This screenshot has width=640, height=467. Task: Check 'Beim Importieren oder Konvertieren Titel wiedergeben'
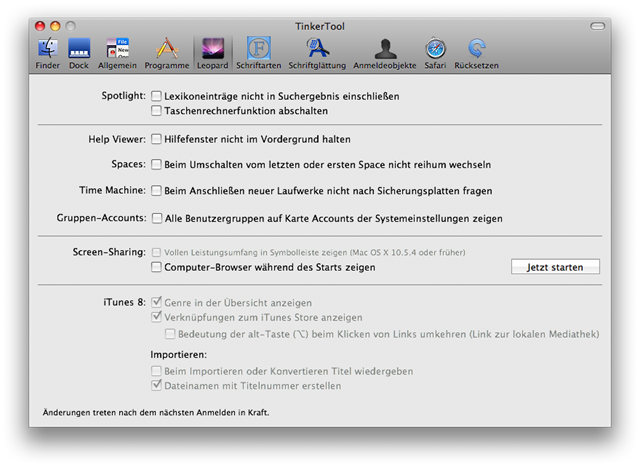156,371
